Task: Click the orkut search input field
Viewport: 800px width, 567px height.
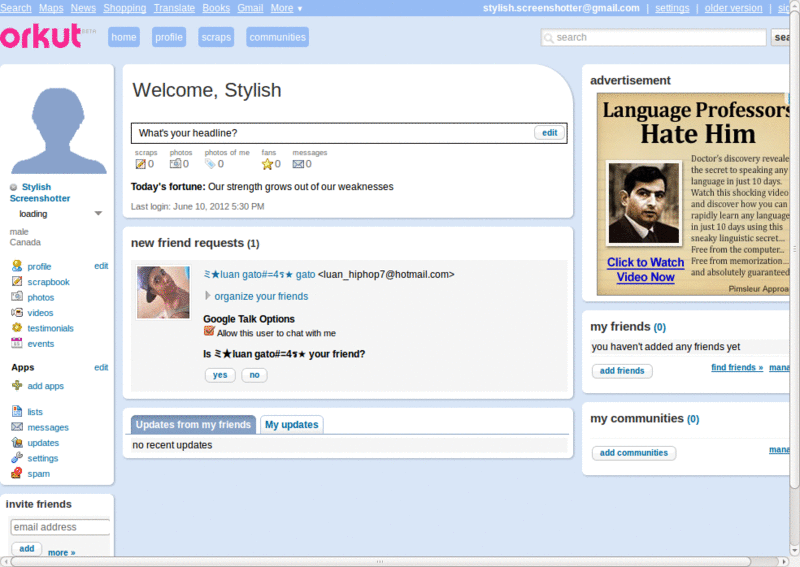Action: click(654, 37)
